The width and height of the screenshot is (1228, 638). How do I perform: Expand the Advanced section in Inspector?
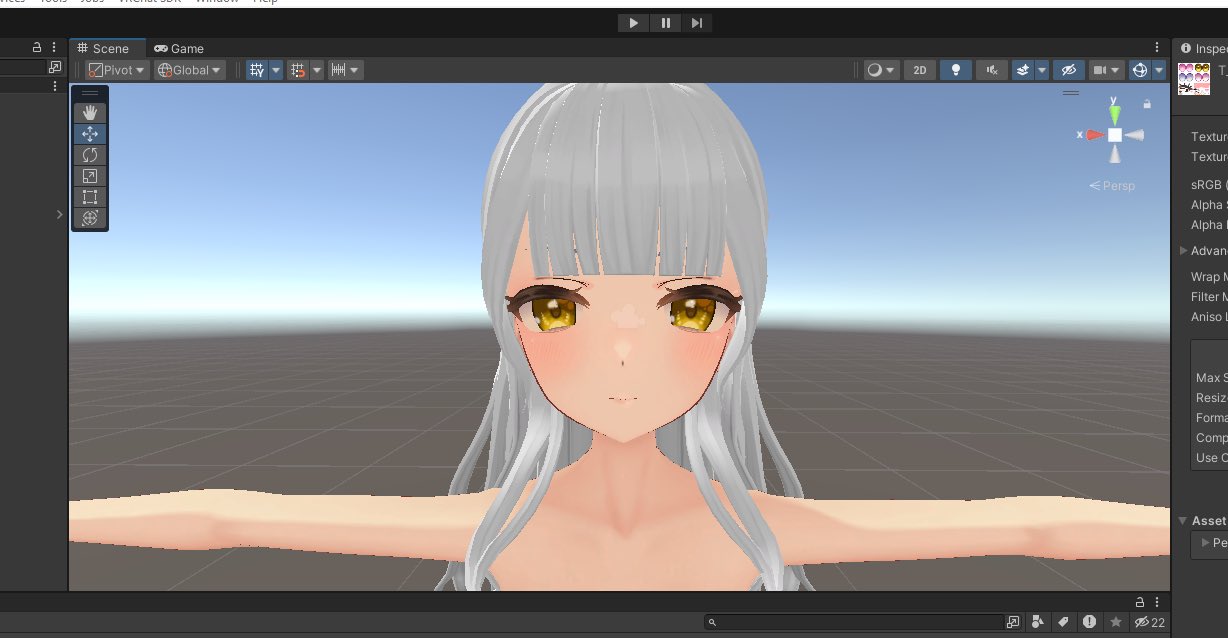(1183, 251)
